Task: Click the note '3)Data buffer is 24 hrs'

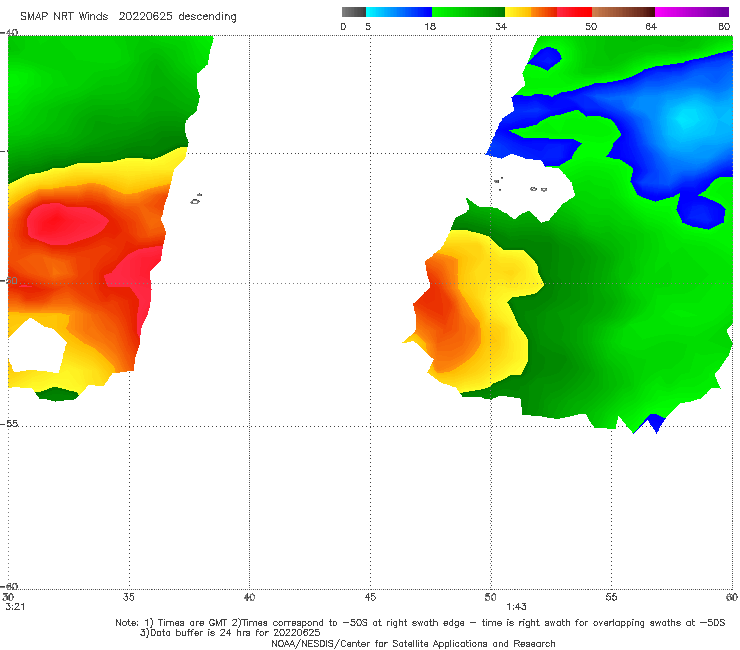Action: pyautogui.click(x=230, y=633)
